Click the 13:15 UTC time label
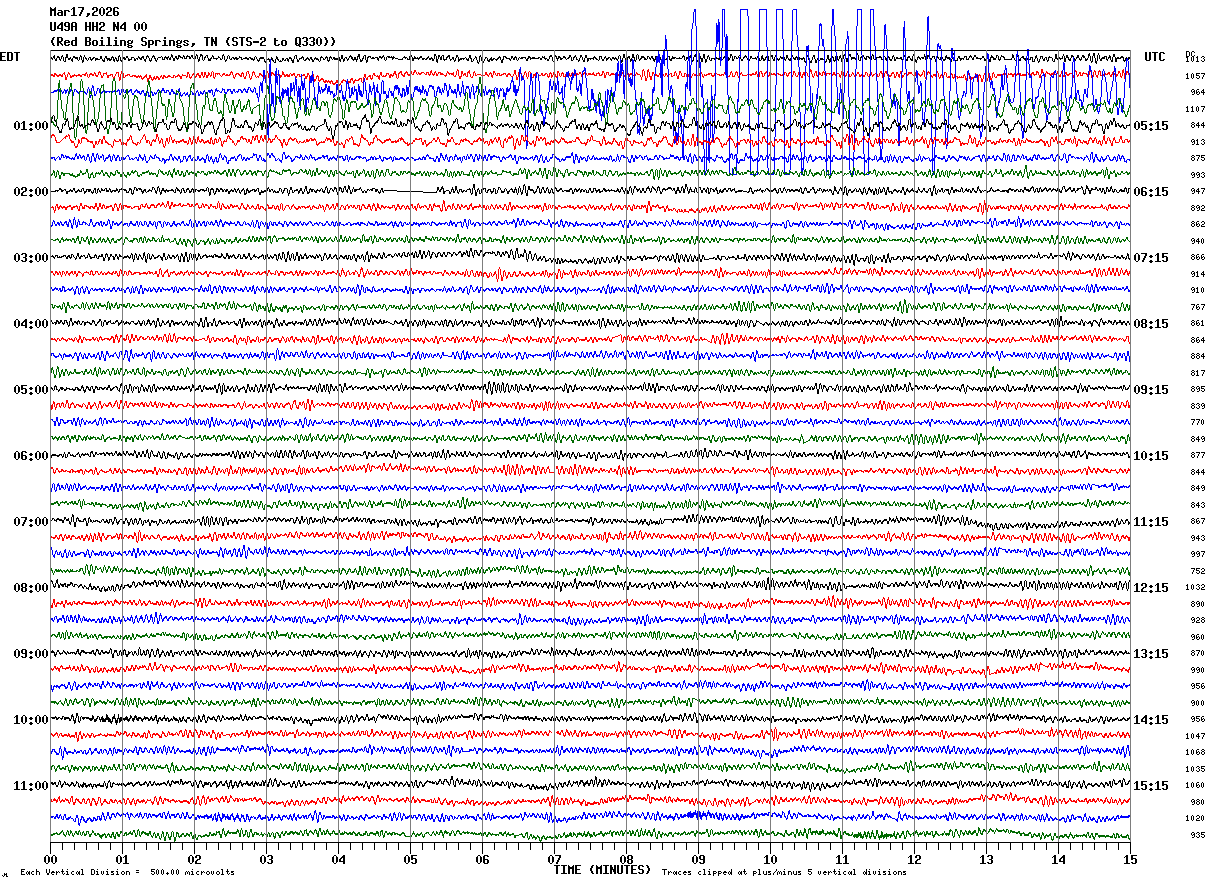 (1151, 654)
